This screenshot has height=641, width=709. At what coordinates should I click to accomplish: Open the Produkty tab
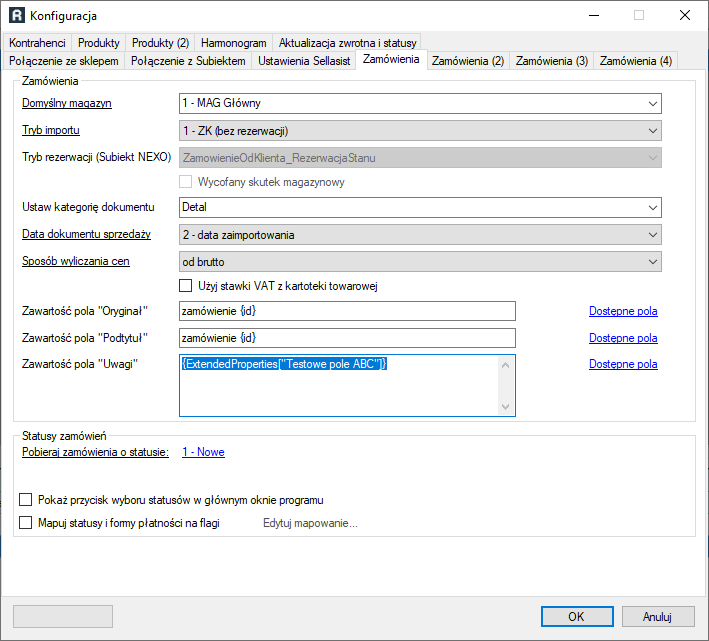click(99, 43)
